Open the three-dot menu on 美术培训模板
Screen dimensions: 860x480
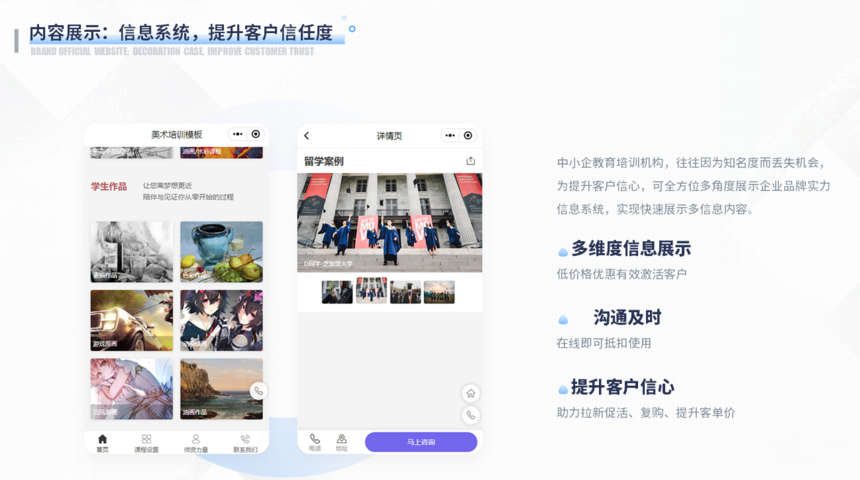pyautogui.click(x=238, y=134)
